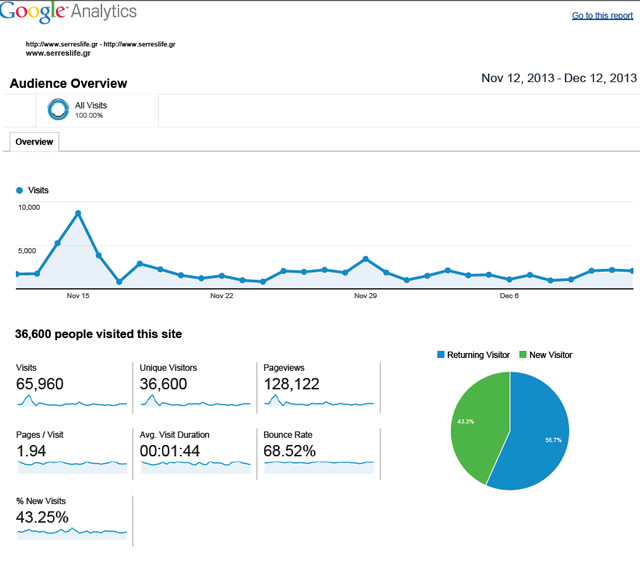Click the % New Visits sparkline
This screenshot has height=567, width=640.
tap(71, 531)
